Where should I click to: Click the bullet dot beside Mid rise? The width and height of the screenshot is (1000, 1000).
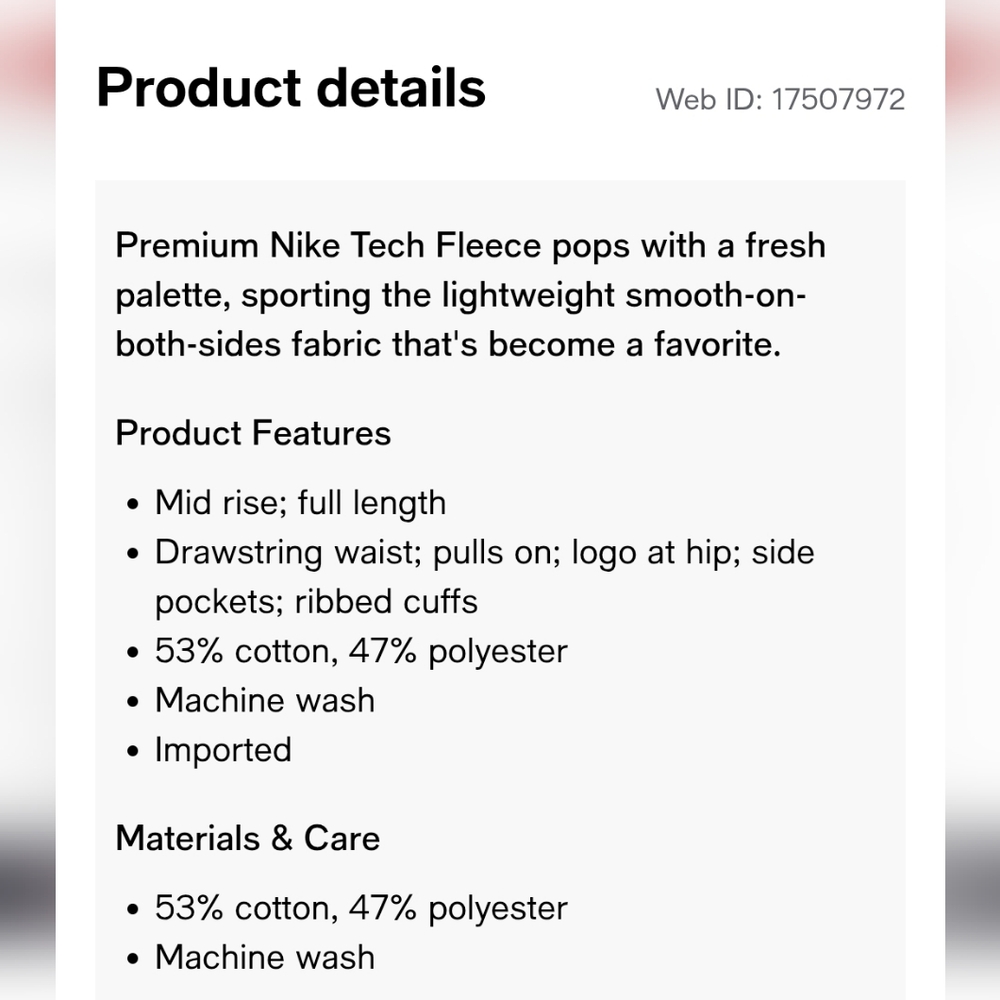coord(133,504)
